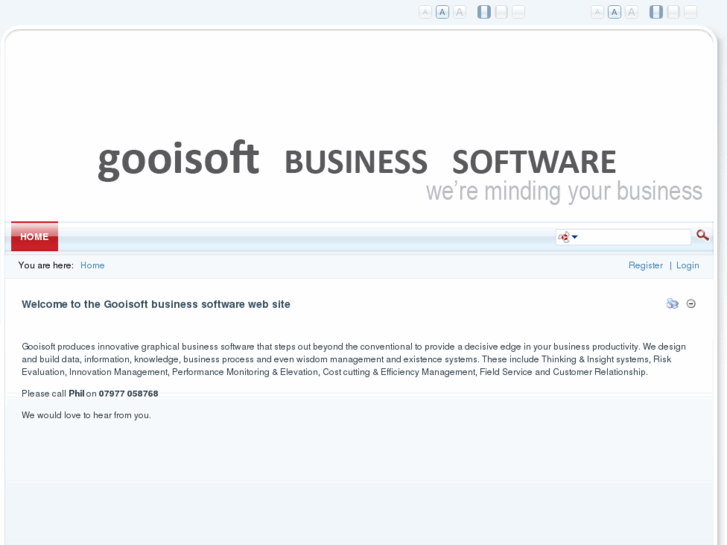Click inside the search text field
The height and width of the screenshot is (545, 727).
pyautogui.click(x=634, y=237)
